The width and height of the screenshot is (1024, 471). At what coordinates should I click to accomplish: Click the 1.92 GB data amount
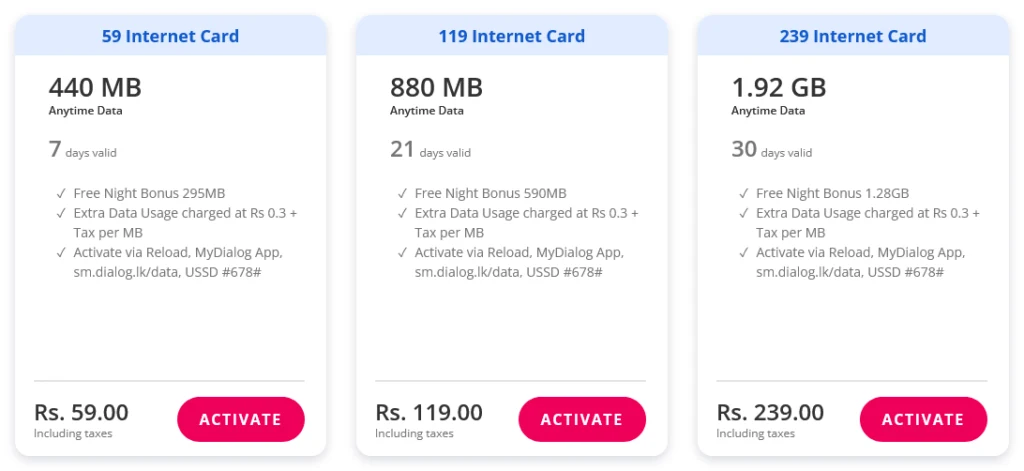pos(779,87)
